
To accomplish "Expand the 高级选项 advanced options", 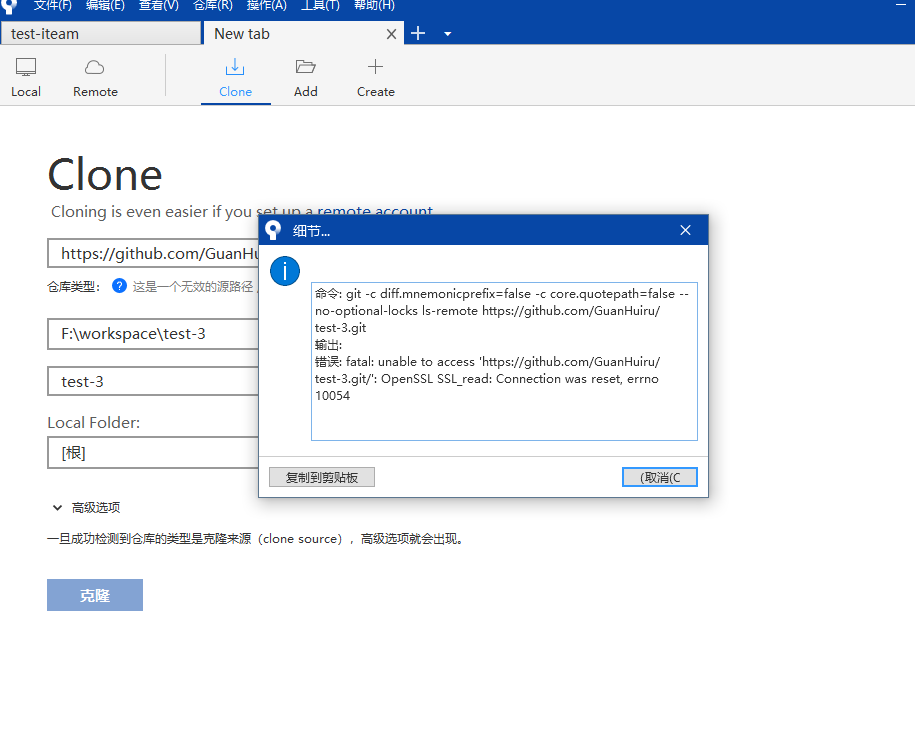I will 86,508.
